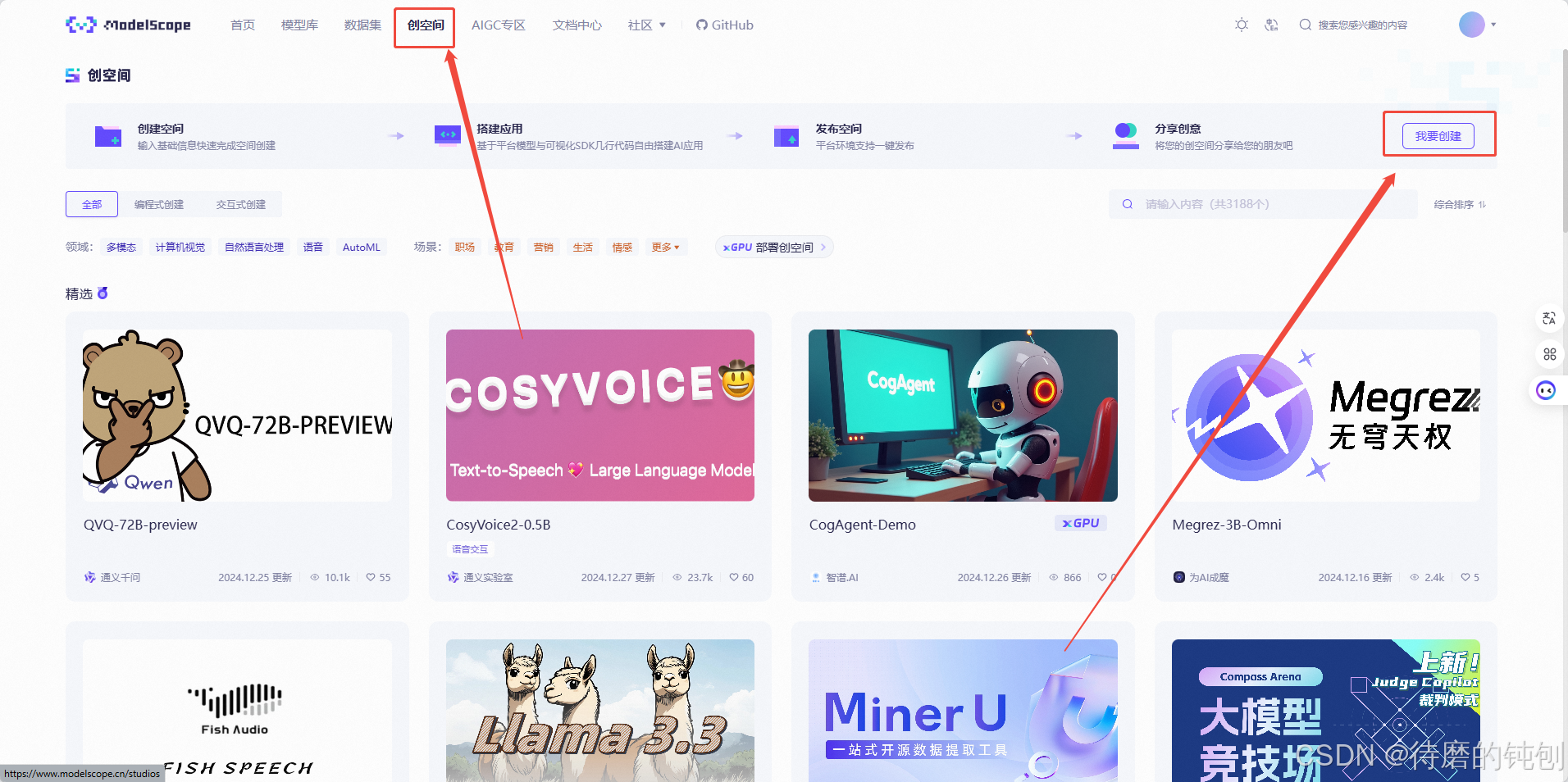This screenshot has height=782, width=1568.
Task: Like Megrez-3B-Omni via heart icon
Action: [x=1465, y=577]
